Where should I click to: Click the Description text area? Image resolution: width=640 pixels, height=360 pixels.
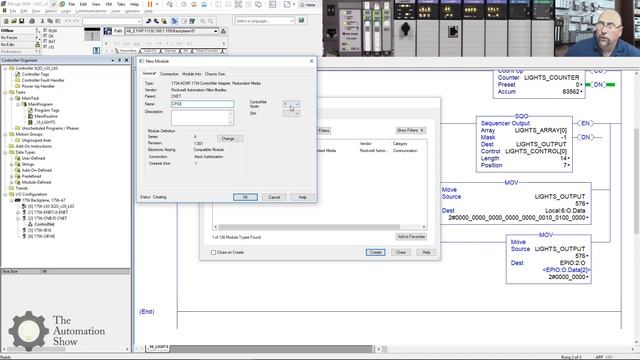[x=202, y=118]
